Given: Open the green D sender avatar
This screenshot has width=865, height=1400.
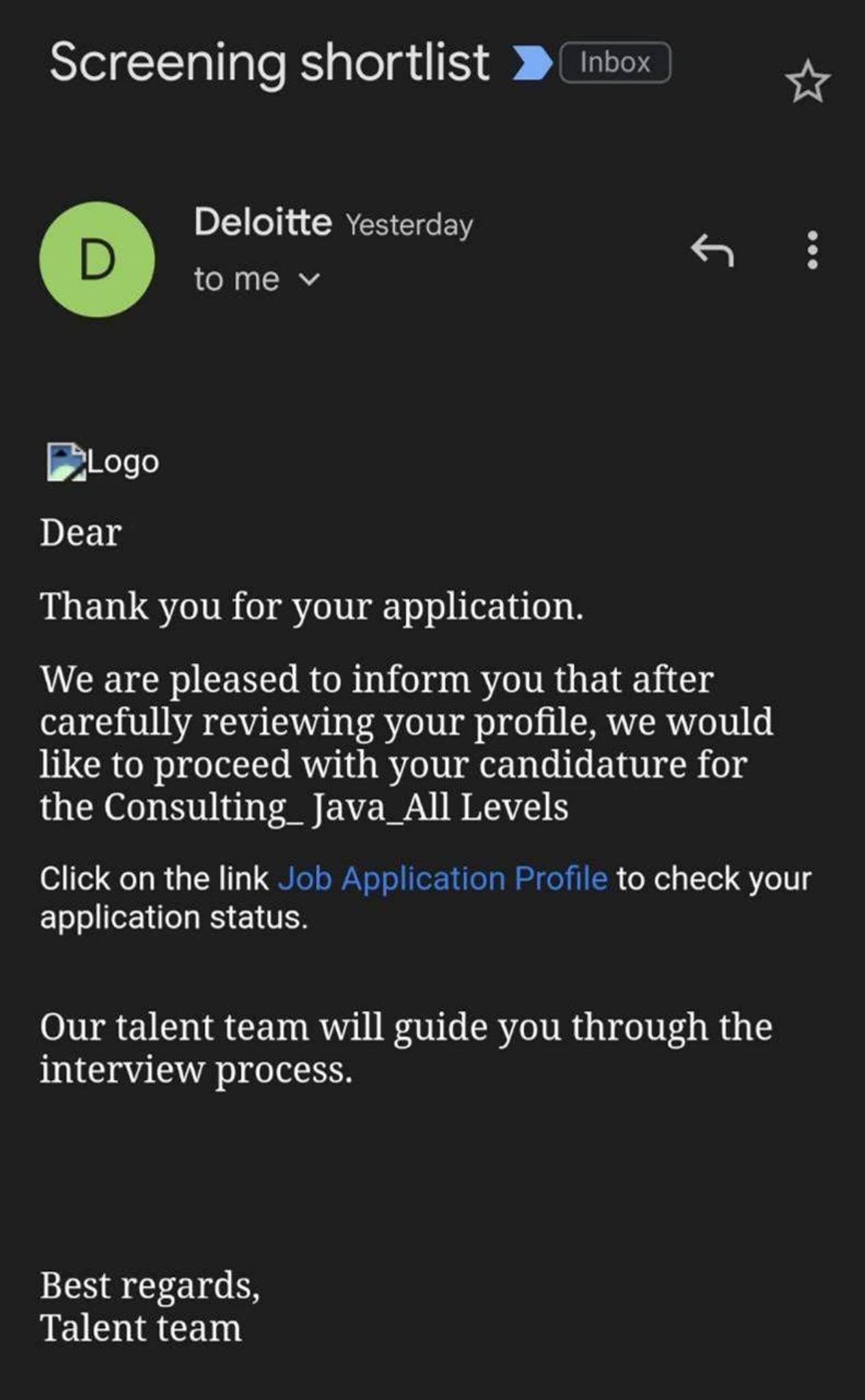Looking at the screenshot, I should tap(97, 259).
